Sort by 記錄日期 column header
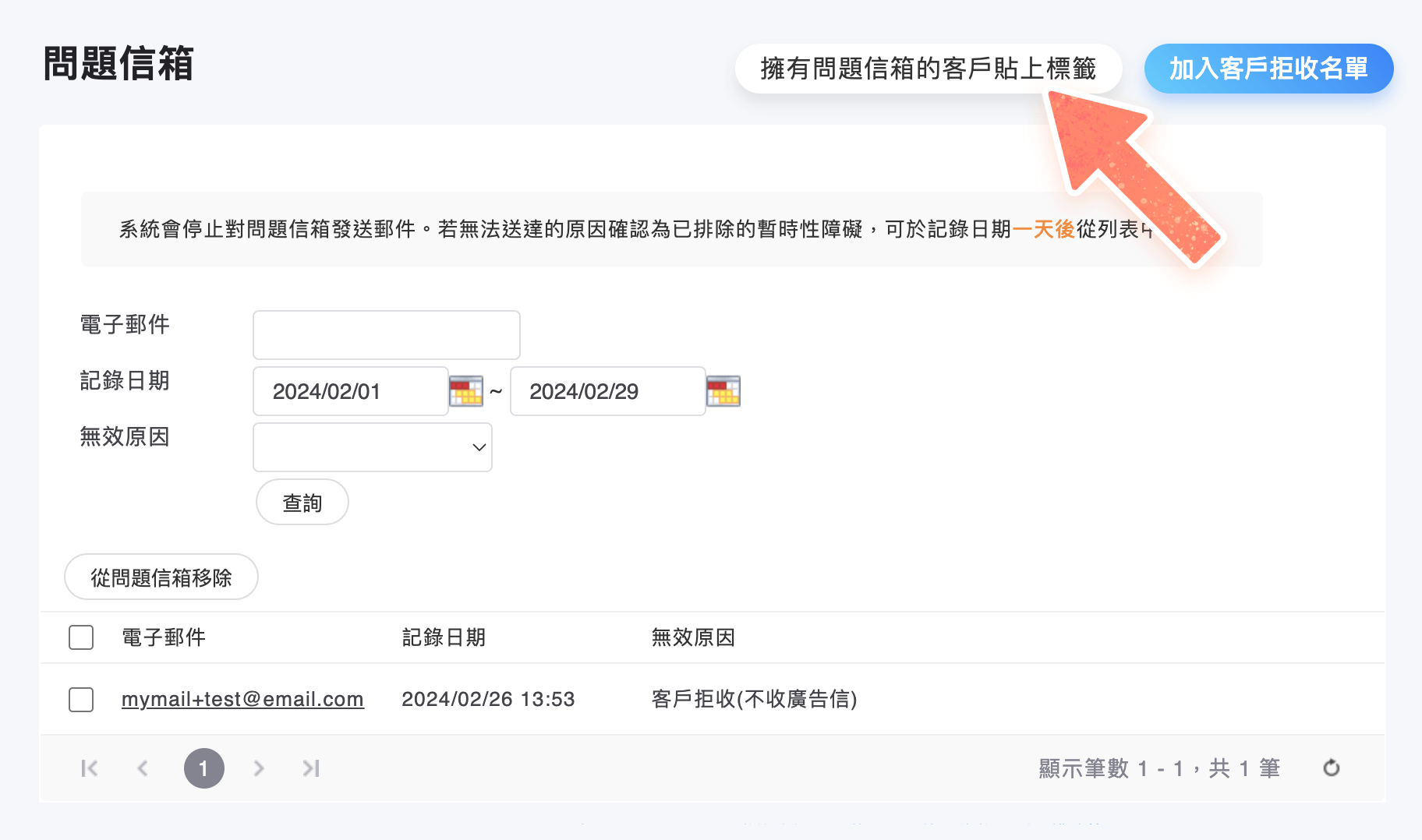The width and height of the screenshot is (1422, 840). 444,637
